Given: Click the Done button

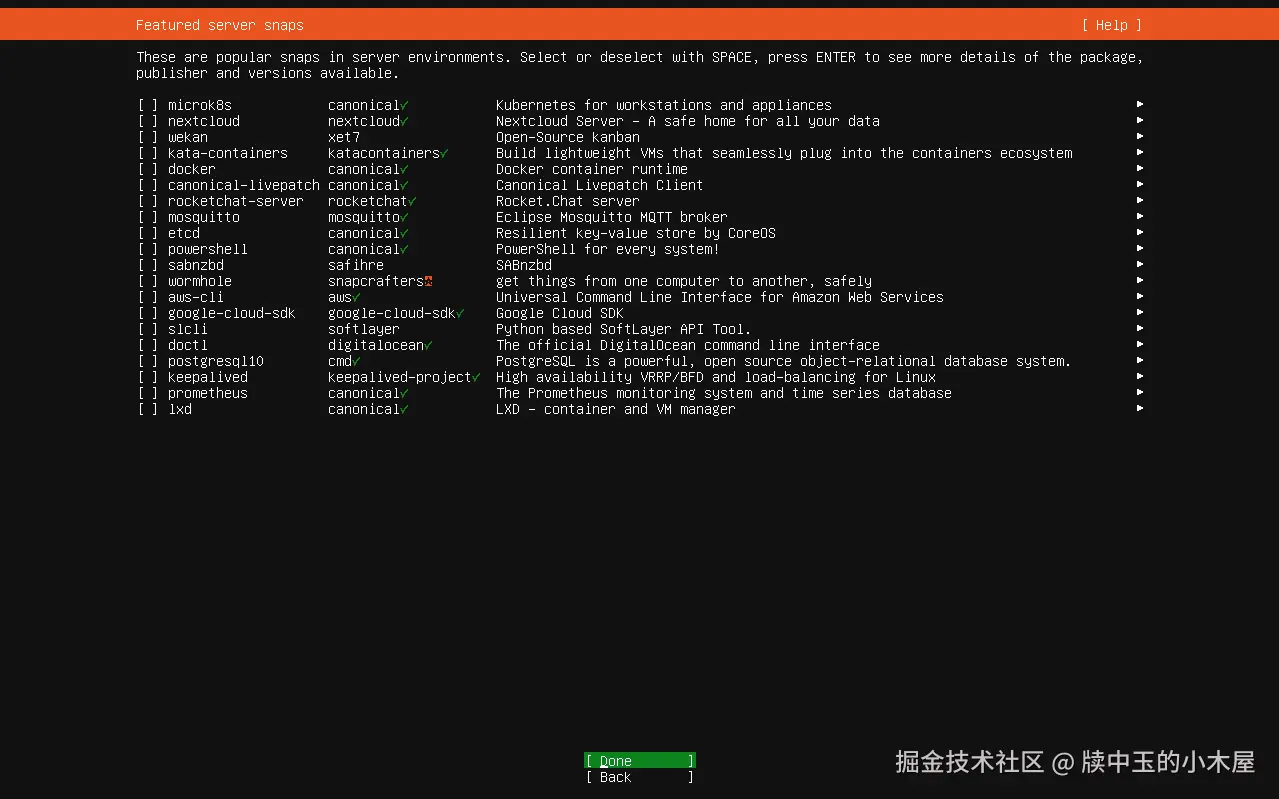Looking at the screenshot, I should pyautogui.click(x=640, y=761).
